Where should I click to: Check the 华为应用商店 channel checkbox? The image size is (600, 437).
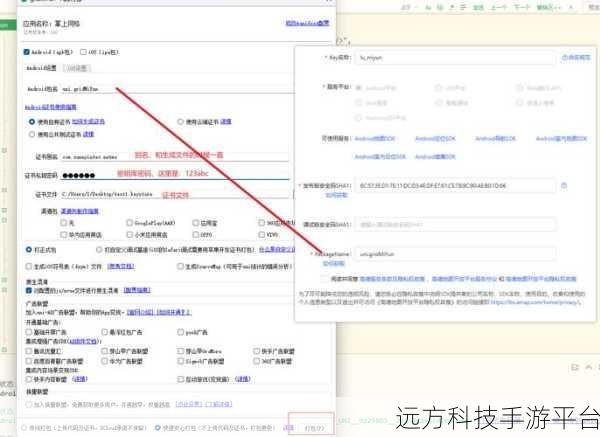click(64, 234)
